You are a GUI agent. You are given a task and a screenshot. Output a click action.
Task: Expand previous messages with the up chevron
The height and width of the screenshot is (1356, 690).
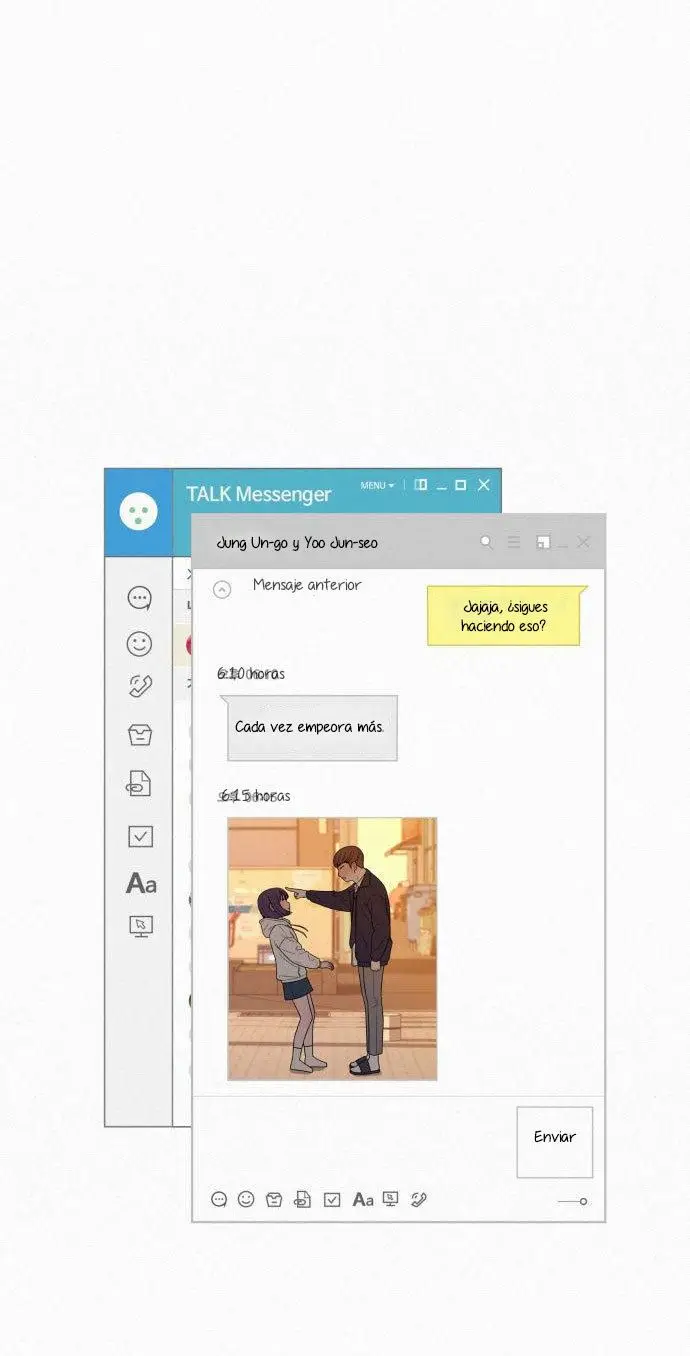tap(223, 589)
